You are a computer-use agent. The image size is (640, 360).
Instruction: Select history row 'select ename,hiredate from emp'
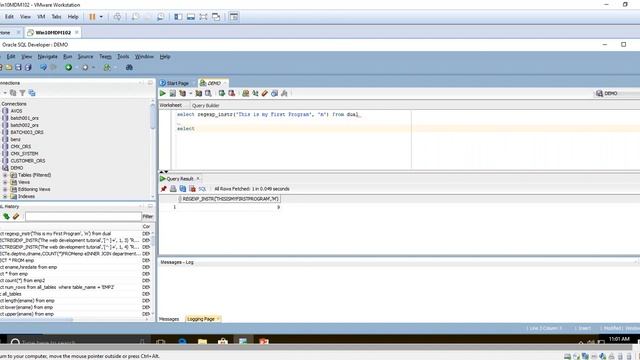tap(69, 267)
